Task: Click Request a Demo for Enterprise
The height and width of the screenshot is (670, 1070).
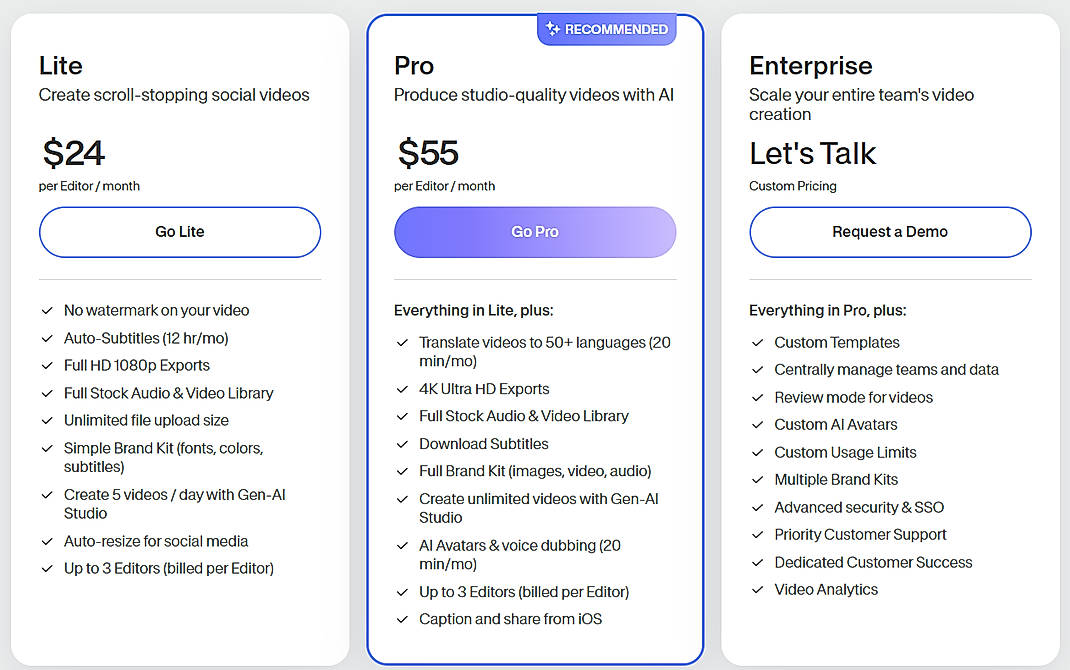Action: coord(889,231)
